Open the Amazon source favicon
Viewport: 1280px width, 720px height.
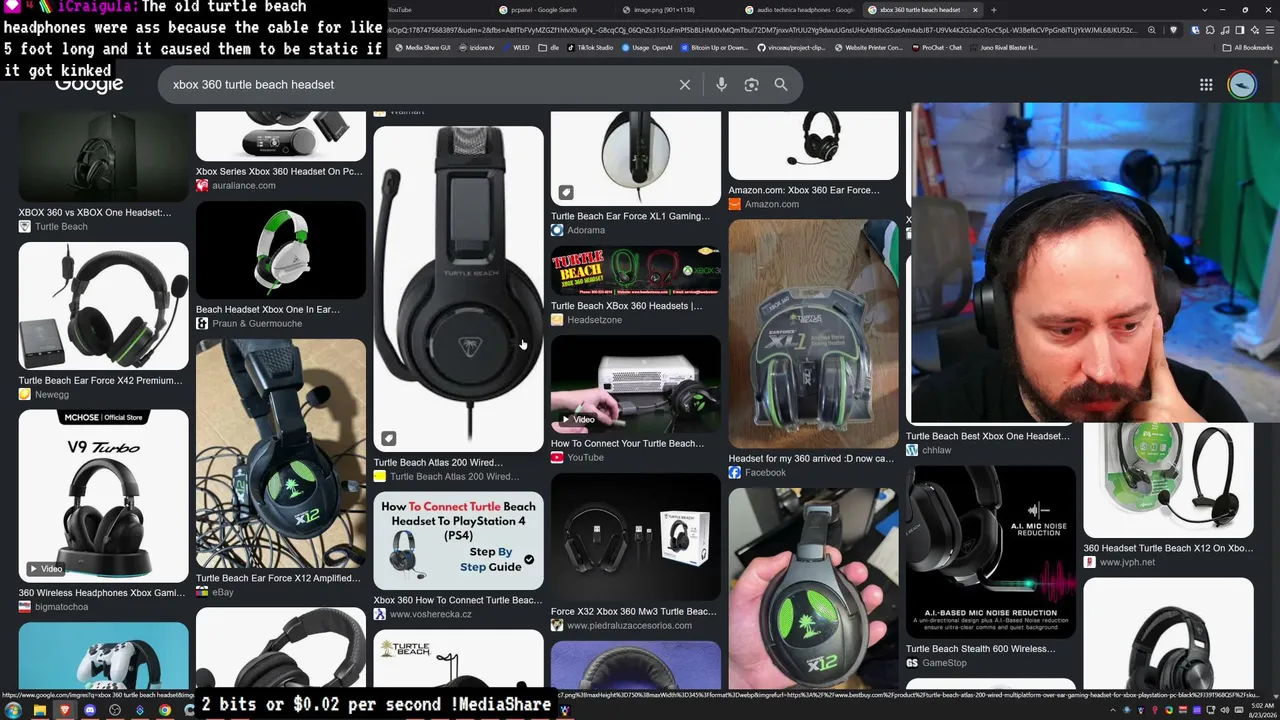(x=735, y=204)
